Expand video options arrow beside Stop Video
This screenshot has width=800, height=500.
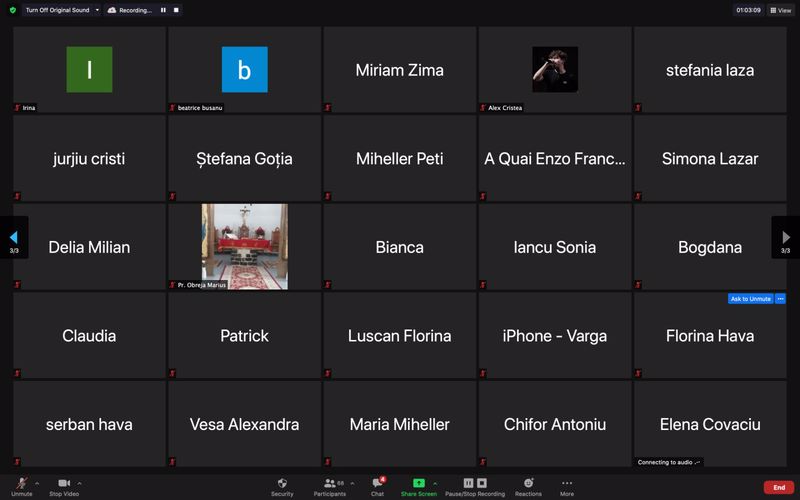pyautogui.click(x=80, y=483)
